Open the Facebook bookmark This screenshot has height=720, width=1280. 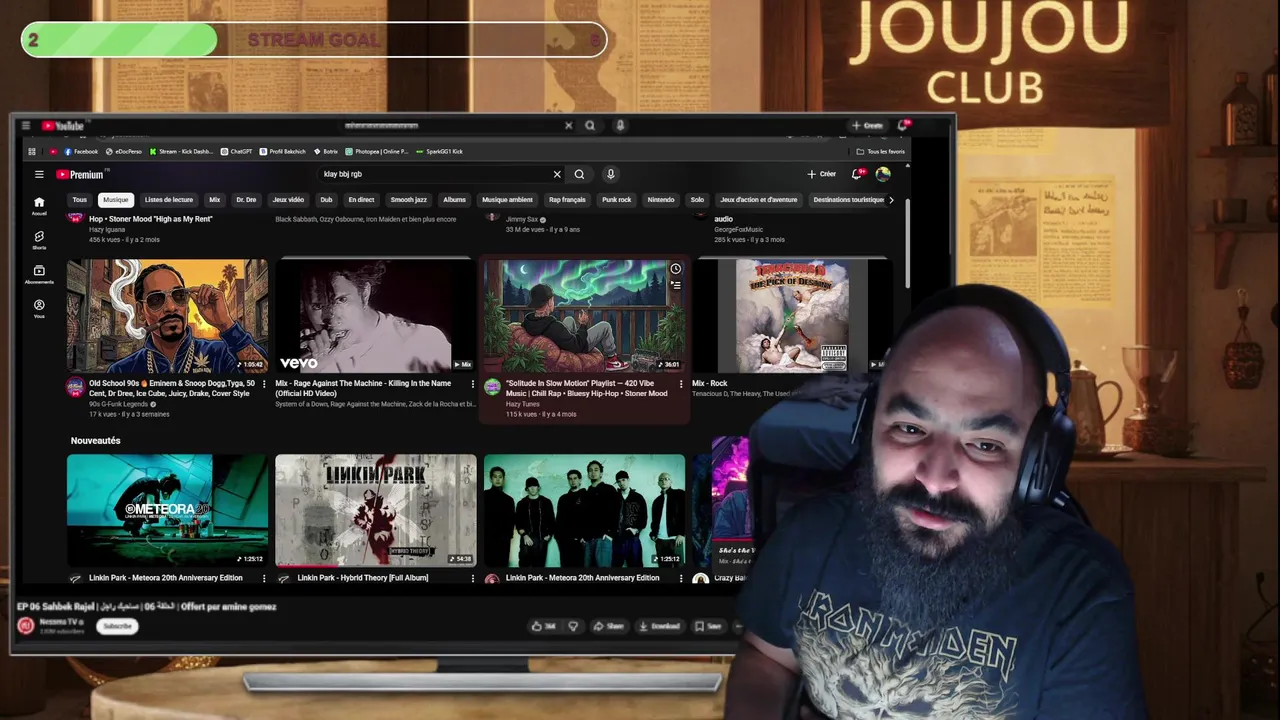81,151
